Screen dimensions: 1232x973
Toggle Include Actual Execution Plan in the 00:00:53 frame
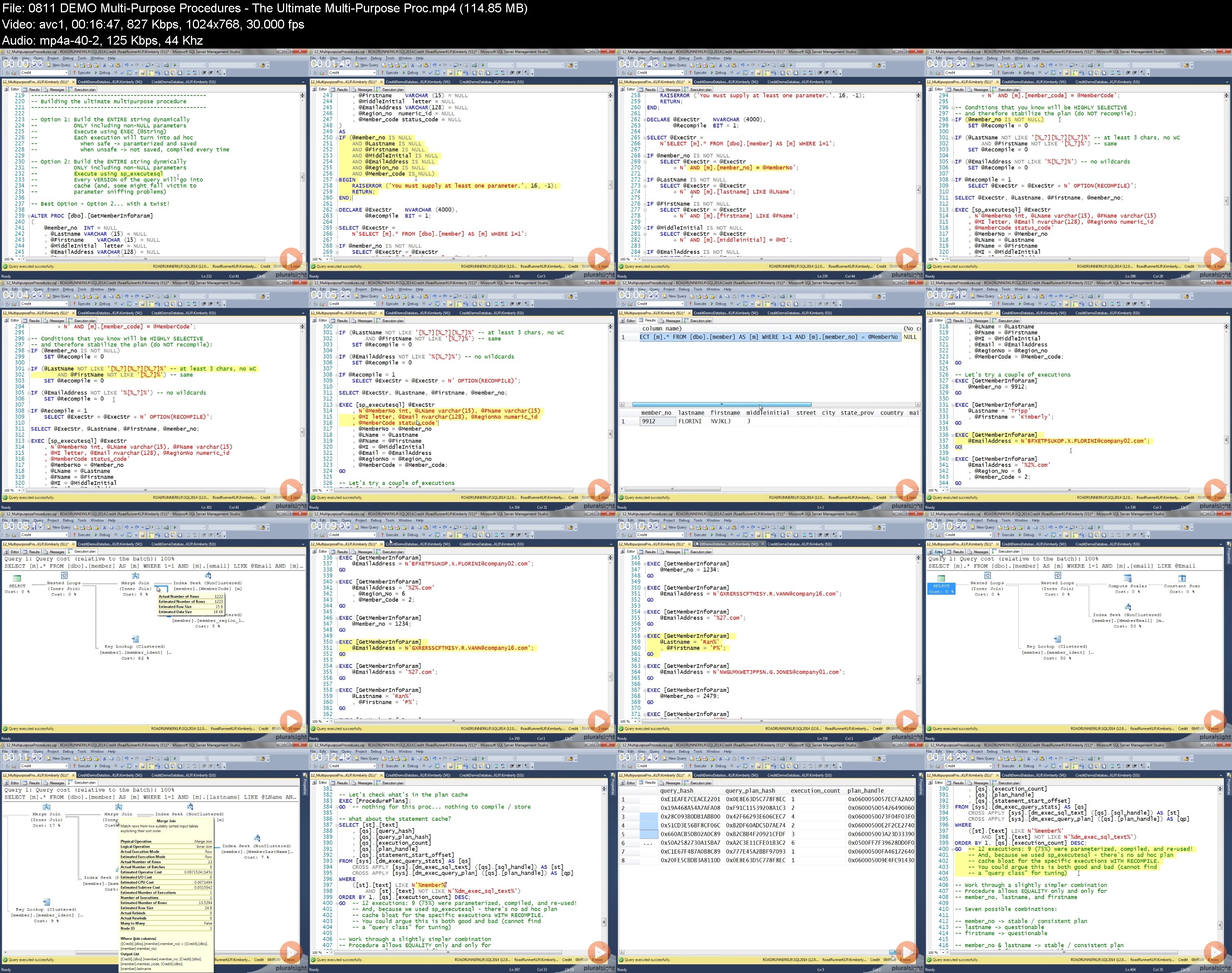[x=150, y=73]
